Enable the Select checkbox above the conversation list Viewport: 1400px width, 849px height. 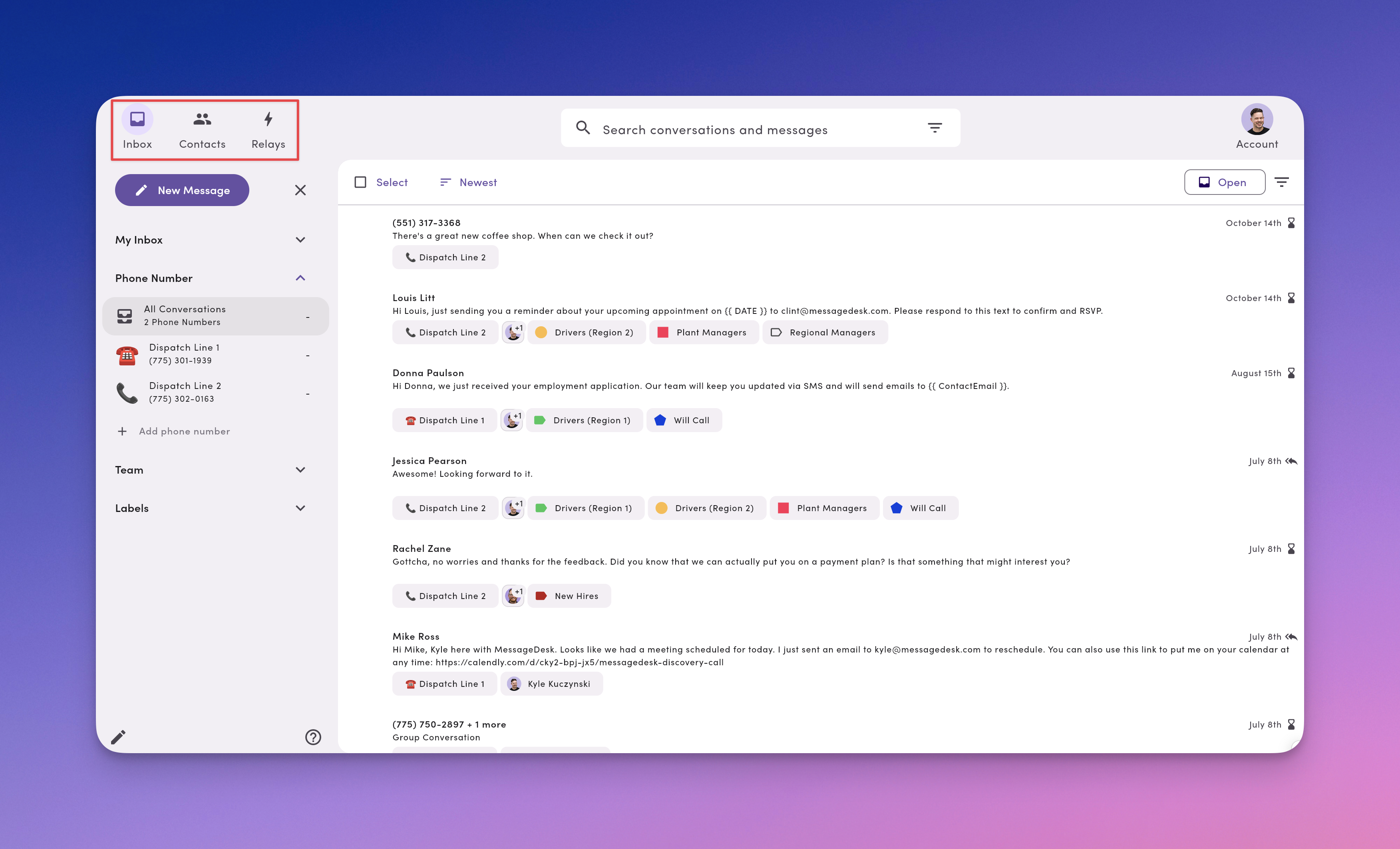pyautogui.click(x=360, y=182)
